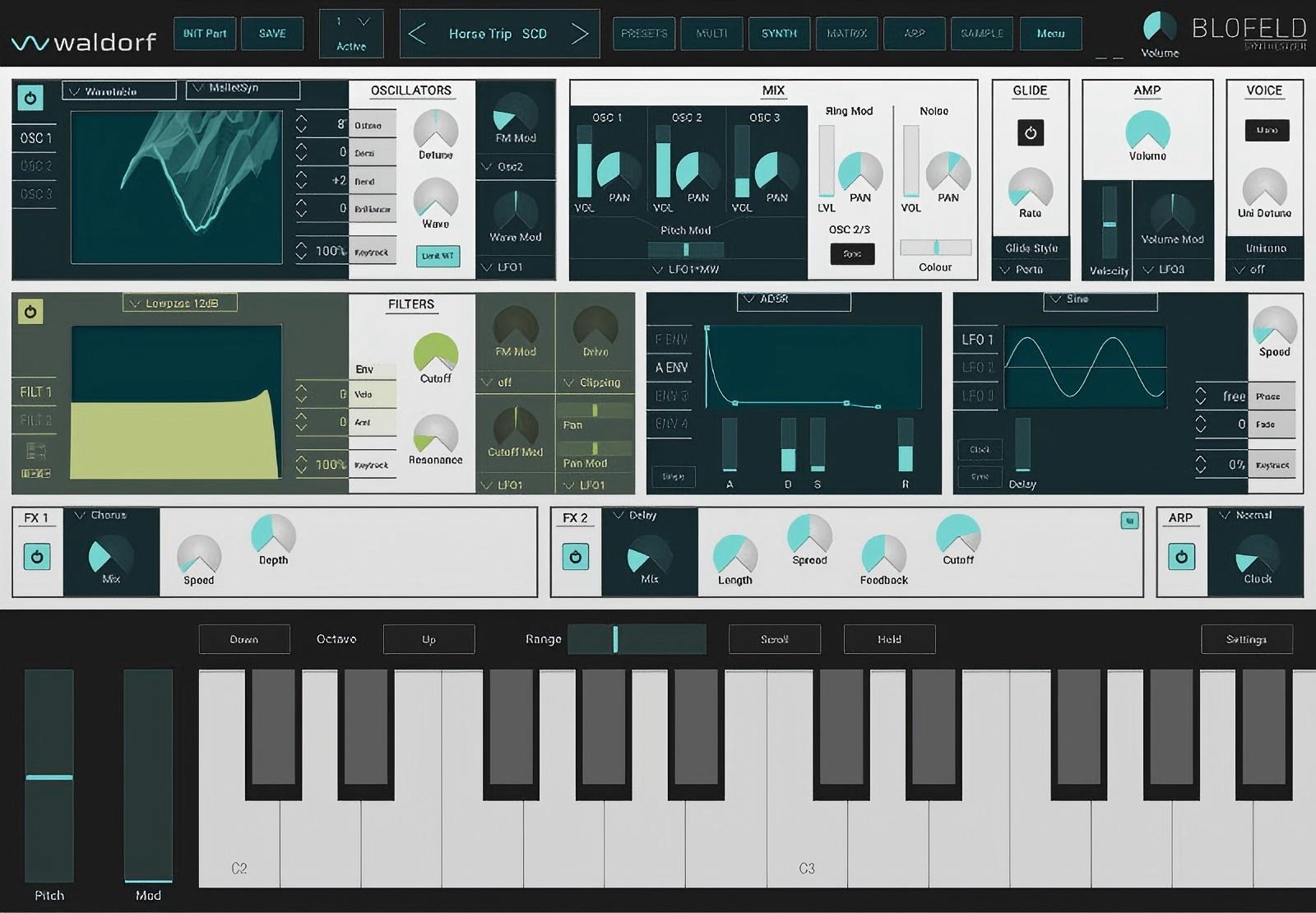Go to the previous preset arrow
Image resolution: width=1316 pixels, height=913 pixels.
[x=417, y=34]
